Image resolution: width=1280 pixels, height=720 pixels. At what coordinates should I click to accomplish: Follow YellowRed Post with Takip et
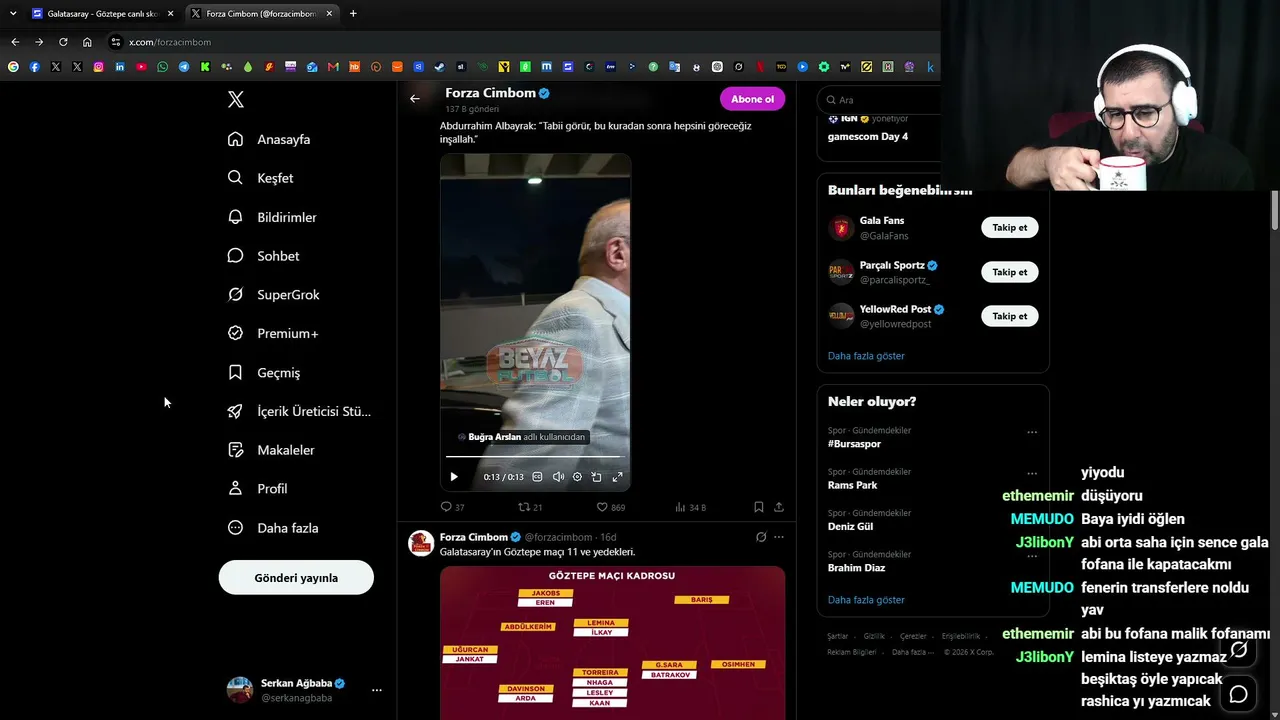click(x=1010, y=316)
